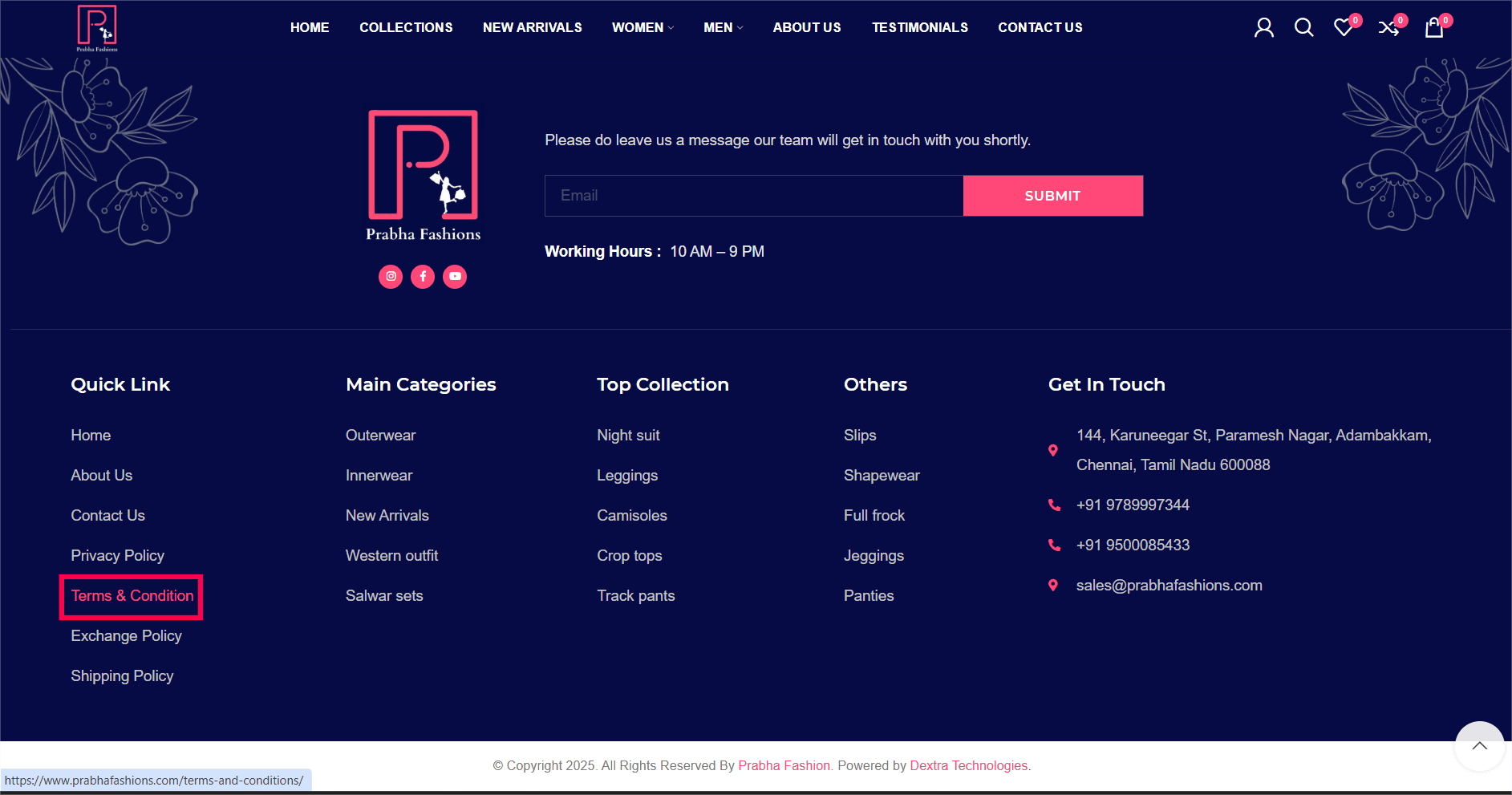Open the Leggings collection link
Image resolution: width=1512 pixels, height=795 pixels.
(627, 476)
